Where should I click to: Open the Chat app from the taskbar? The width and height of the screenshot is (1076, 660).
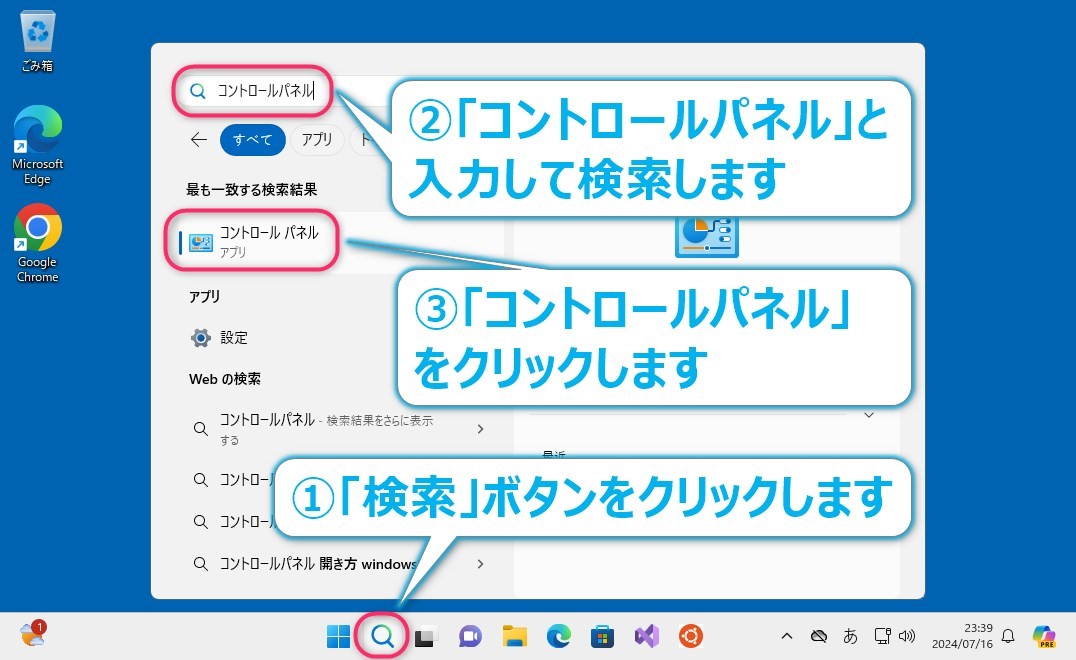469,635
